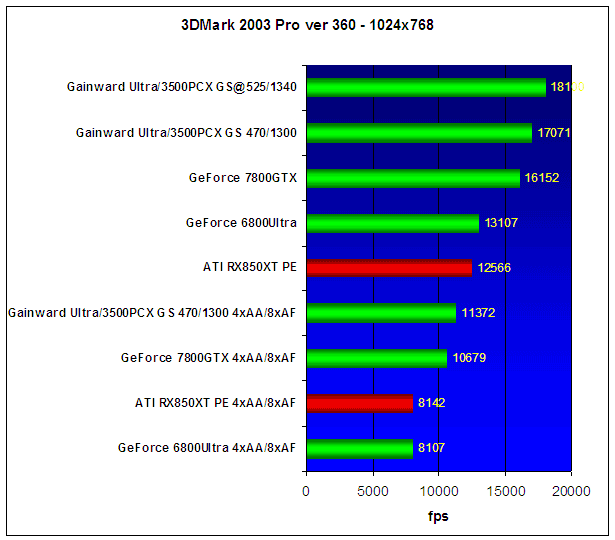Select the 'ATI RX850XT PE' label without AA/AF
Viewport: 615px width, 540px height.
coord(249,267)
